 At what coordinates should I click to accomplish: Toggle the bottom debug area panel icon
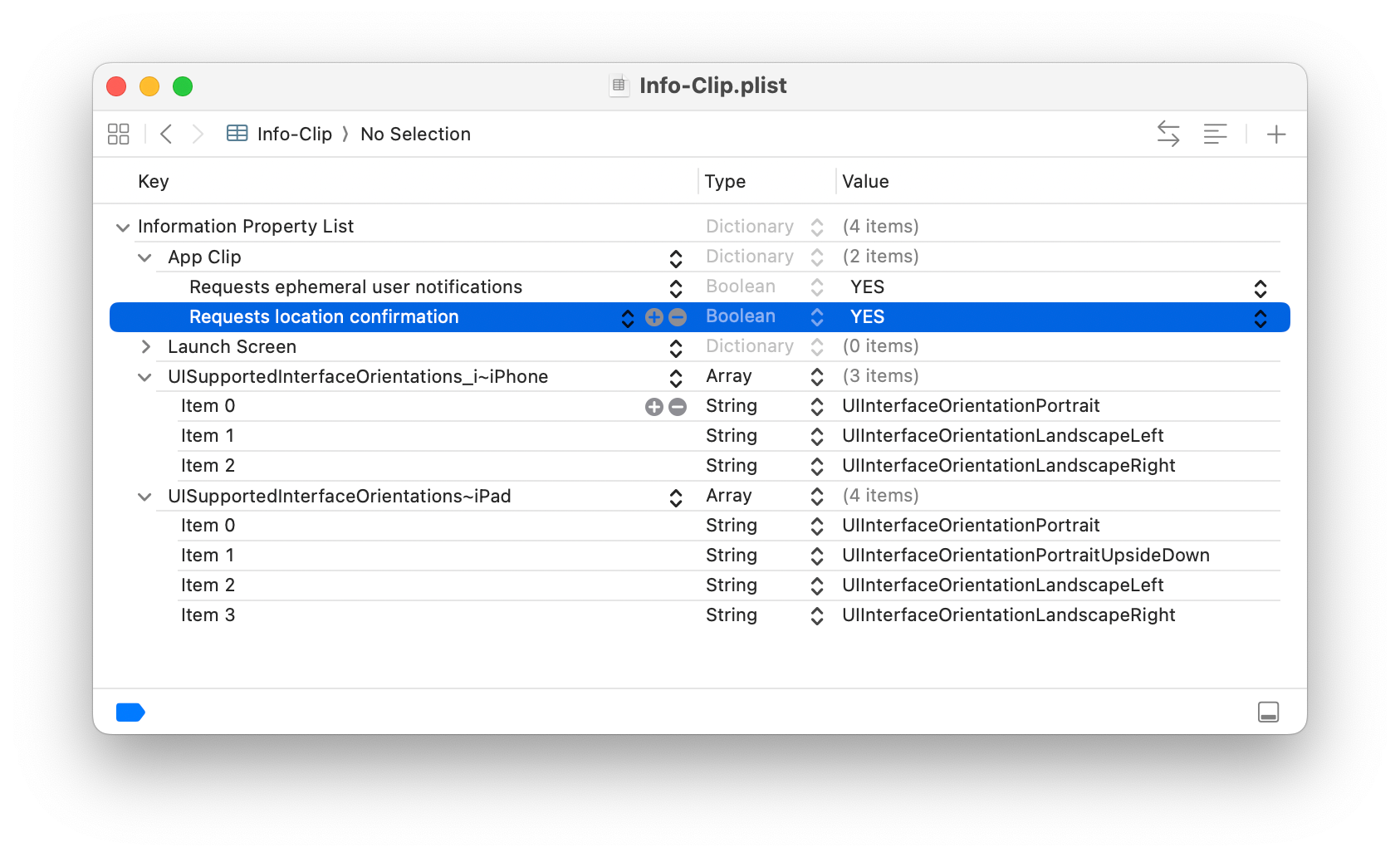(1268, 713)
